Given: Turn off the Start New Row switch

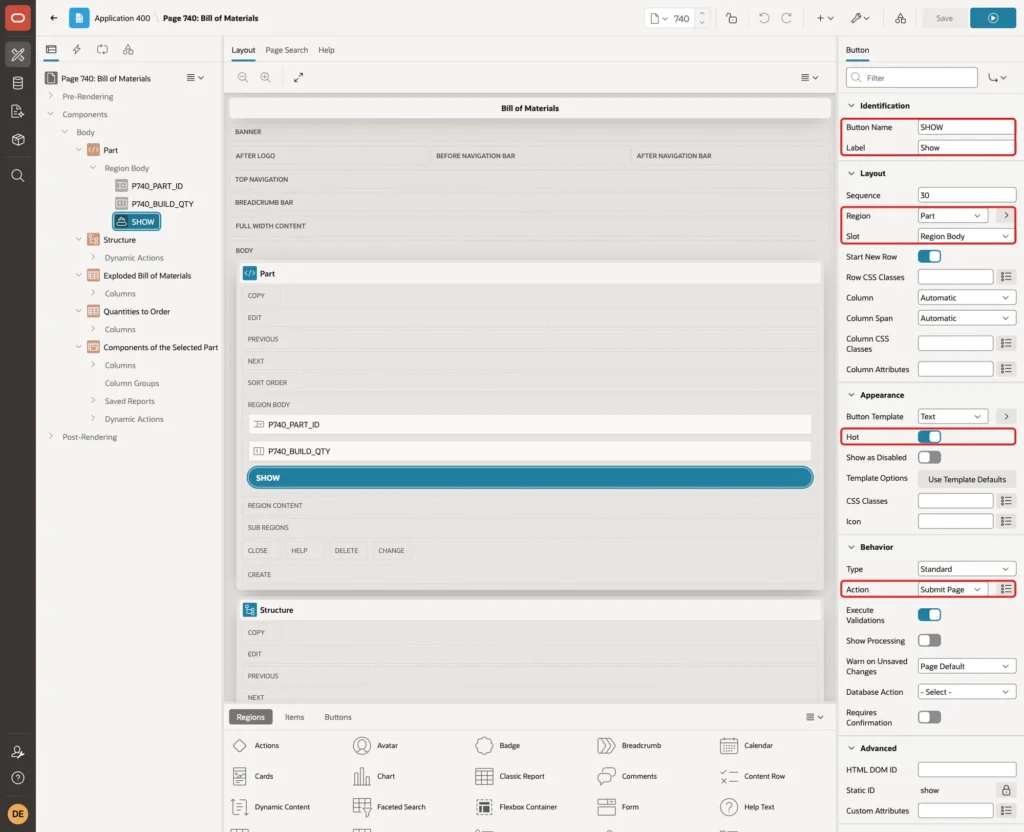Looking at the screenshot, I should [929, 257].
